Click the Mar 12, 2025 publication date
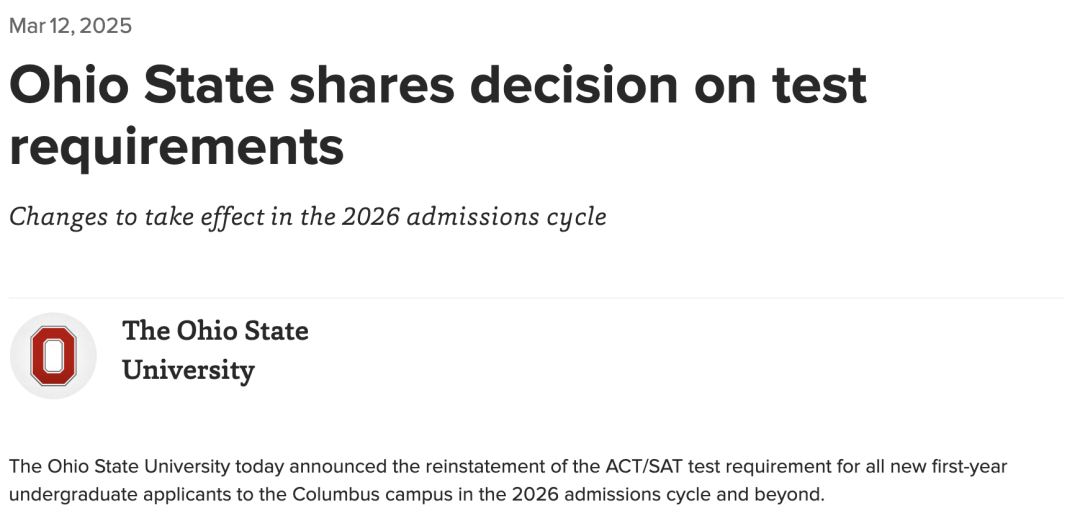 [x=70, y=26]
